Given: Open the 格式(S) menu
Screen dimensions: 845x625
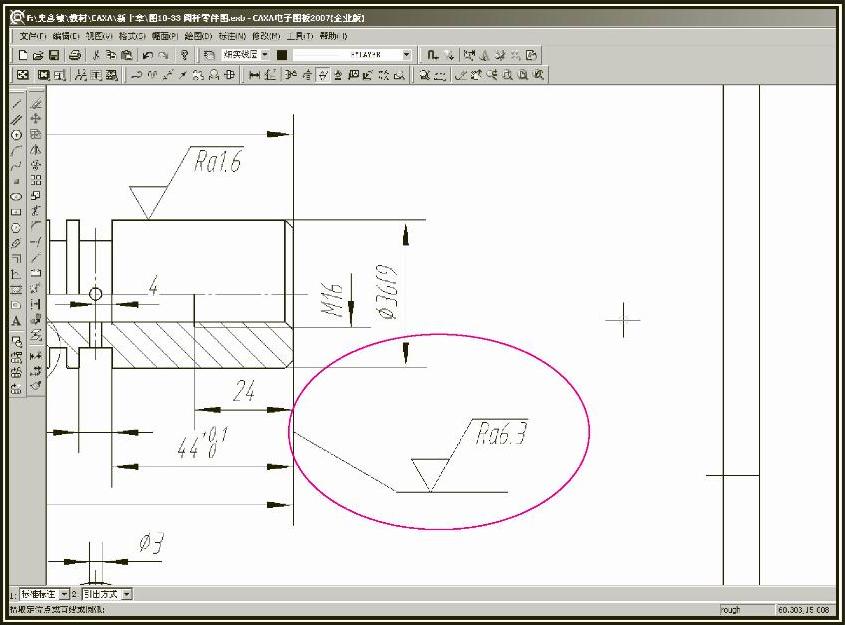Looking at the screenshot, I should pyautogui.click(x=132, y=36).
